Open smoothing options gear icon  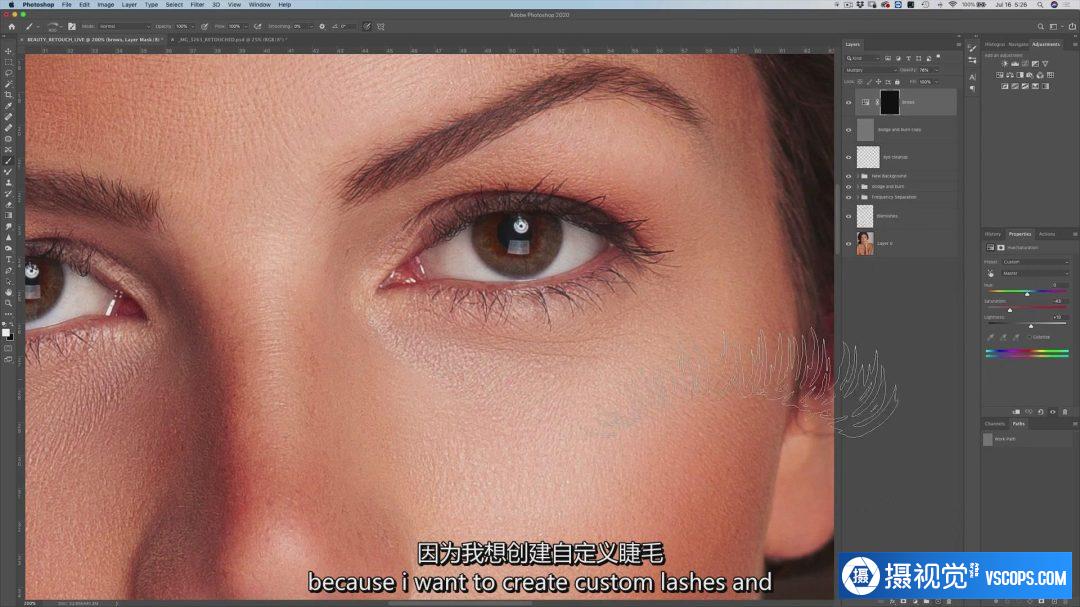[322, 26]
